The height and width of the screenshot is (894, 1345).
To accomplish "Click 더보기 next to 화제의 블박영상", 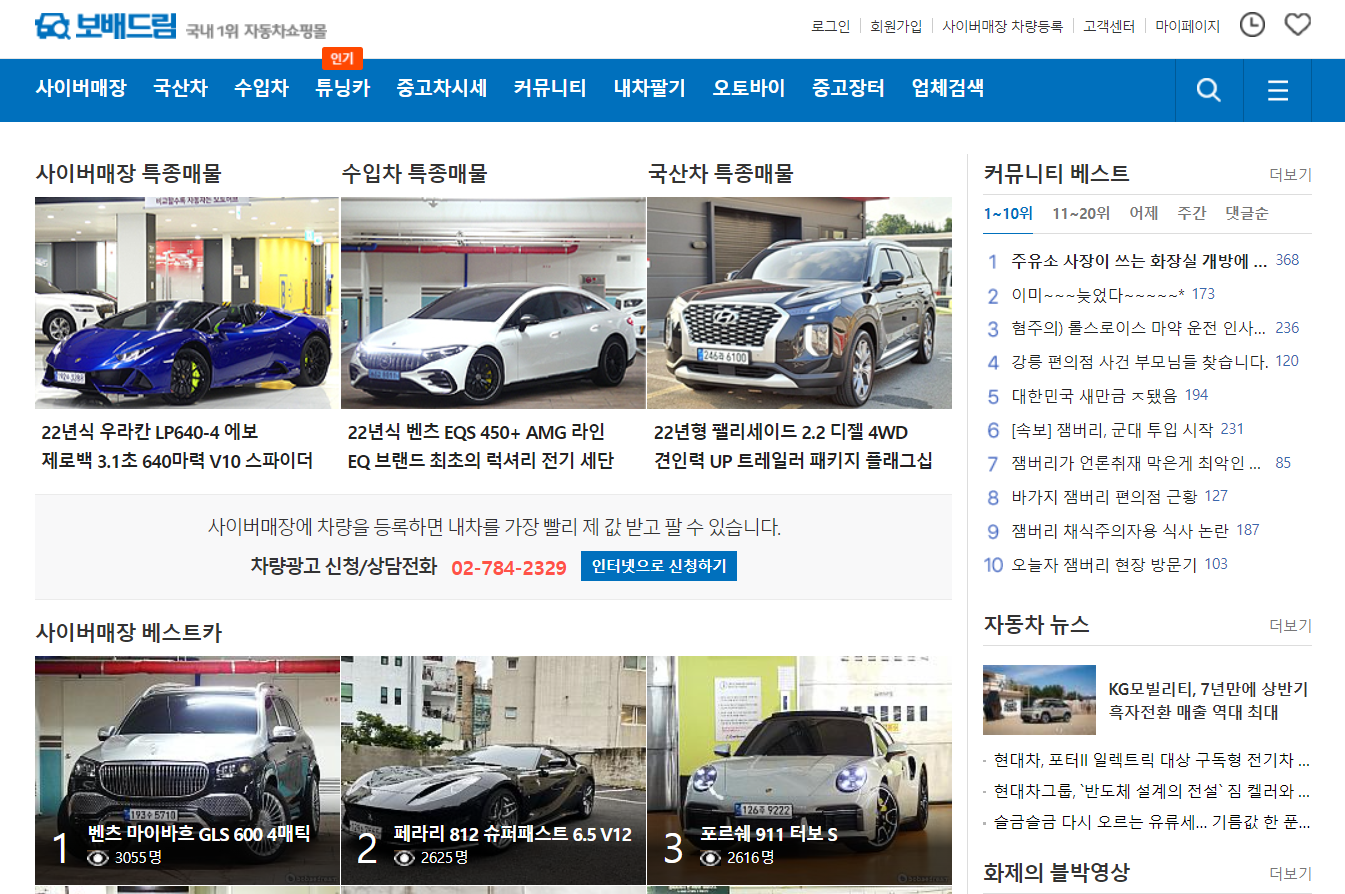I will [1290, 873].
